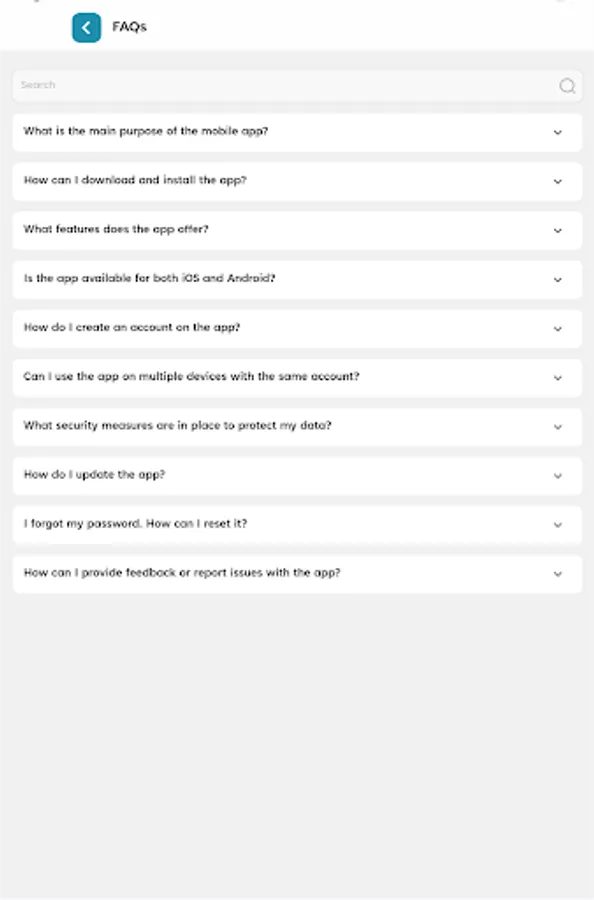Click the download and install FAQ text label
The image size is (594, 900).
(136, 181)
